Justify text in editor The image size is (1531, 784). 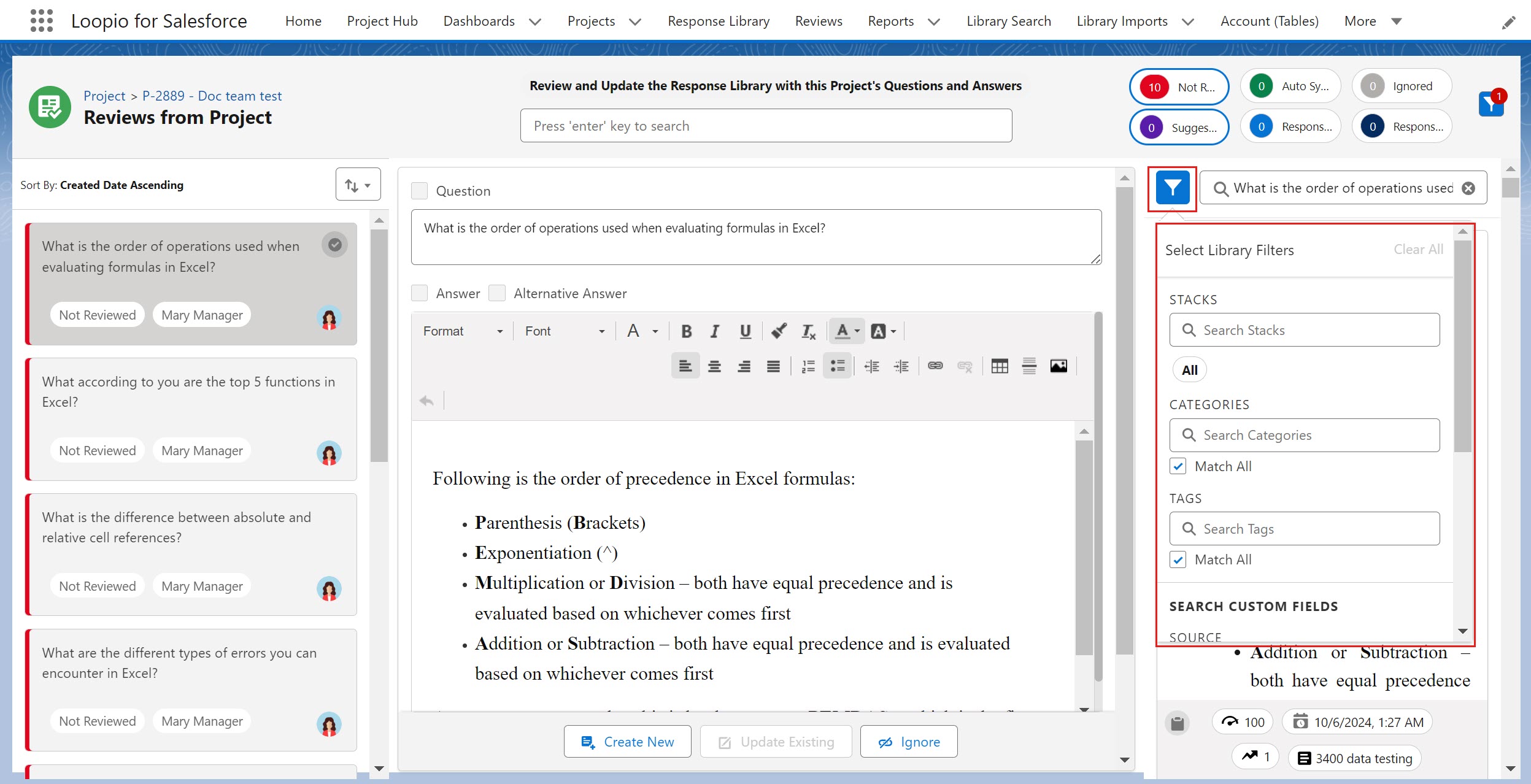(773, 366)
